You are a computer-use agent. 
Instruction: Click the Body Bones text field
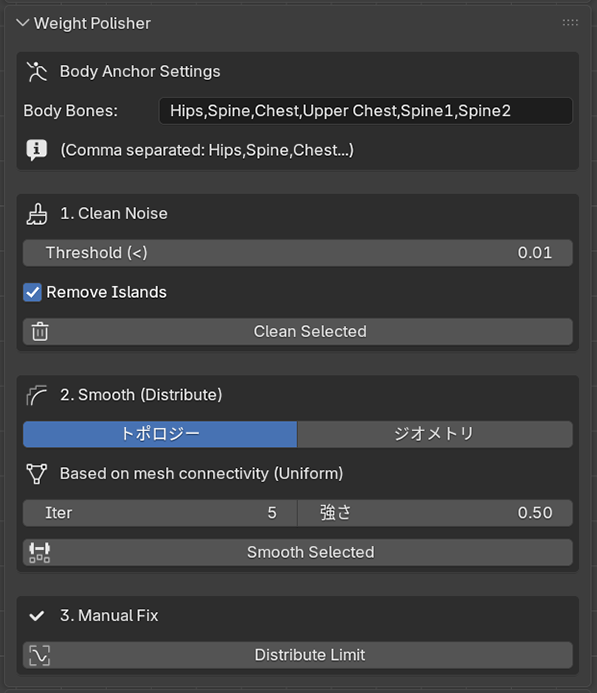[x=366, y=111]
